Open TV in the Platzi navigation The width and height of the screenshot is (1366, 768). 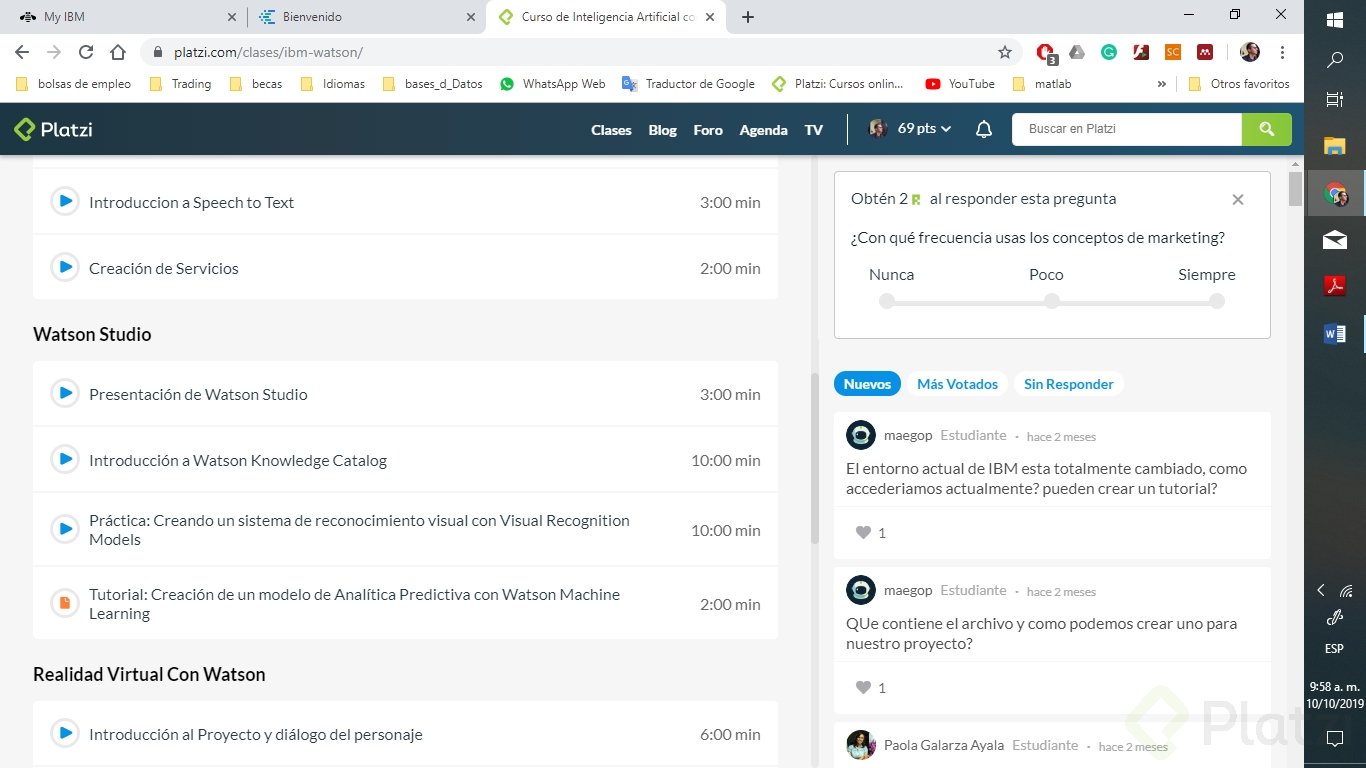point(814,130)
